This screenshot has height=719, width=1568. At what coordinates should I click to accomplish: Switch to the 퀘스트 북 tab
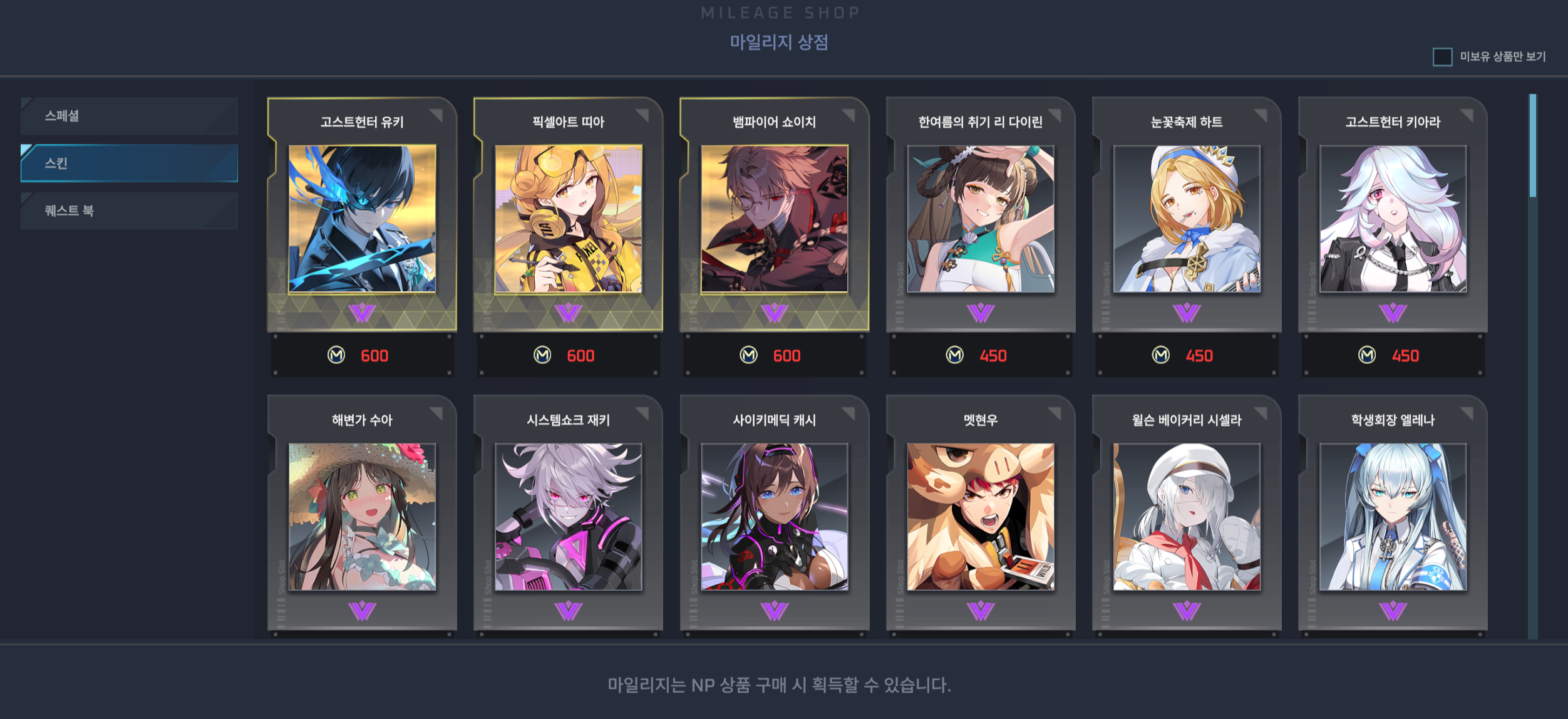tap(129, 211)
